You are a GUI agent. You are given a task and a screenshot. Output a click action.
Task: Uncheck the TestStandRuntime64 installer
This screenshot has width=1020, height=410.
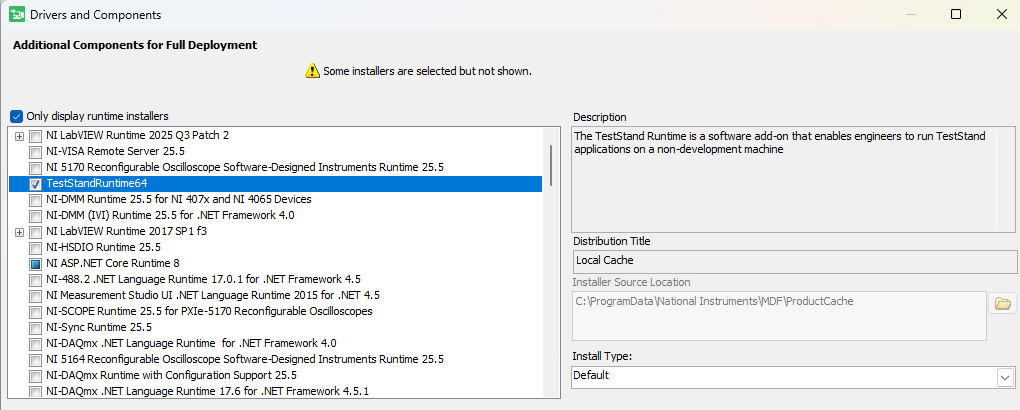(x=35, y=184)
